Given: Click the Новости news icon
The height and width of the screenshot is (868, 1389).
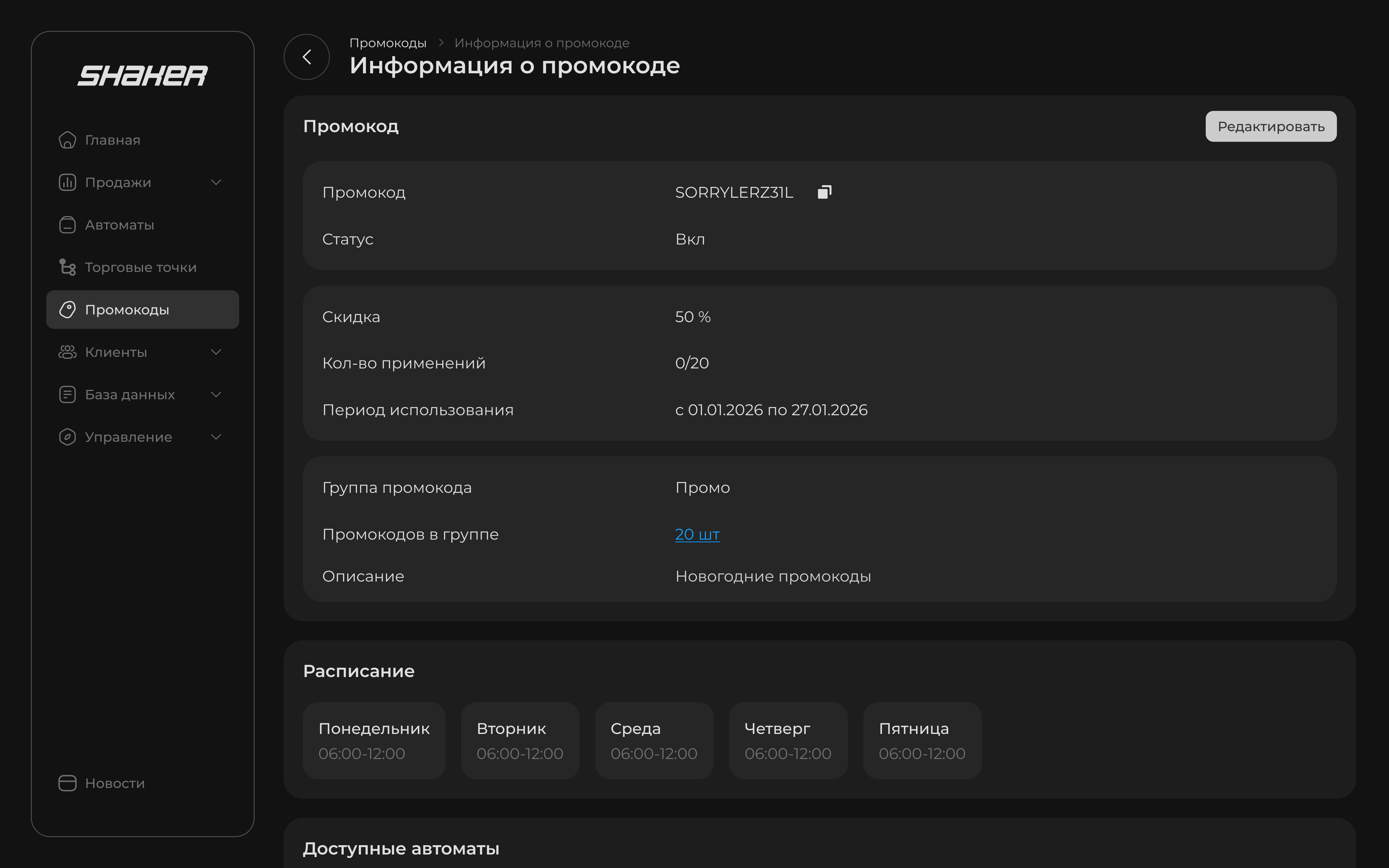Looking at the screenshot, I should [x=67, y=783].
